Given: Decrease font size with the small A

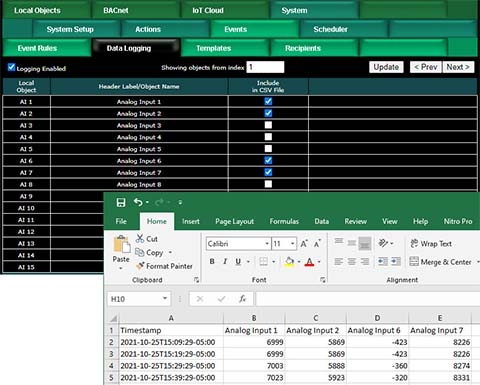Looking at the screenshot, I should [317, 244].
